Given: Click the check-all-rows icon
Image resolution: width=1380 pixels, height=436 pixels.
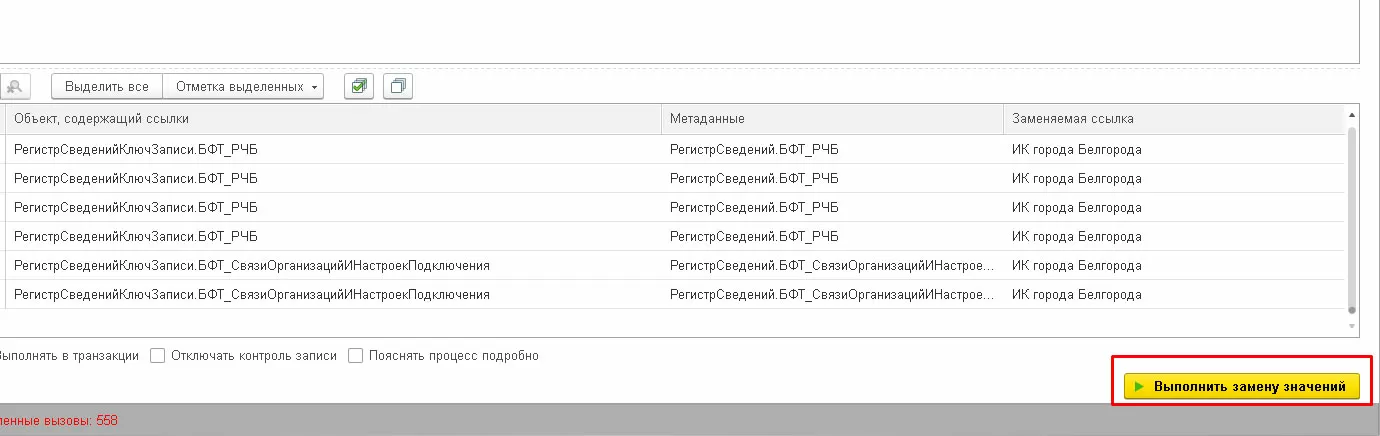Looking at the screenshot, I should click(358, 87).
